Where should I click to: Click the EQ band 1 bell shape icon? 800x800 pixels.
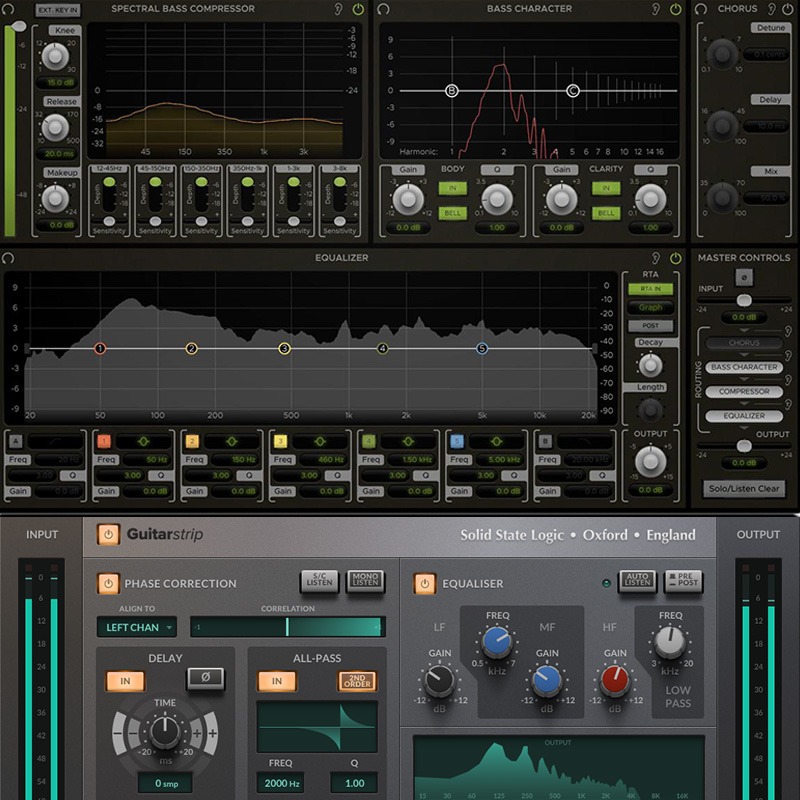point(143,441)
